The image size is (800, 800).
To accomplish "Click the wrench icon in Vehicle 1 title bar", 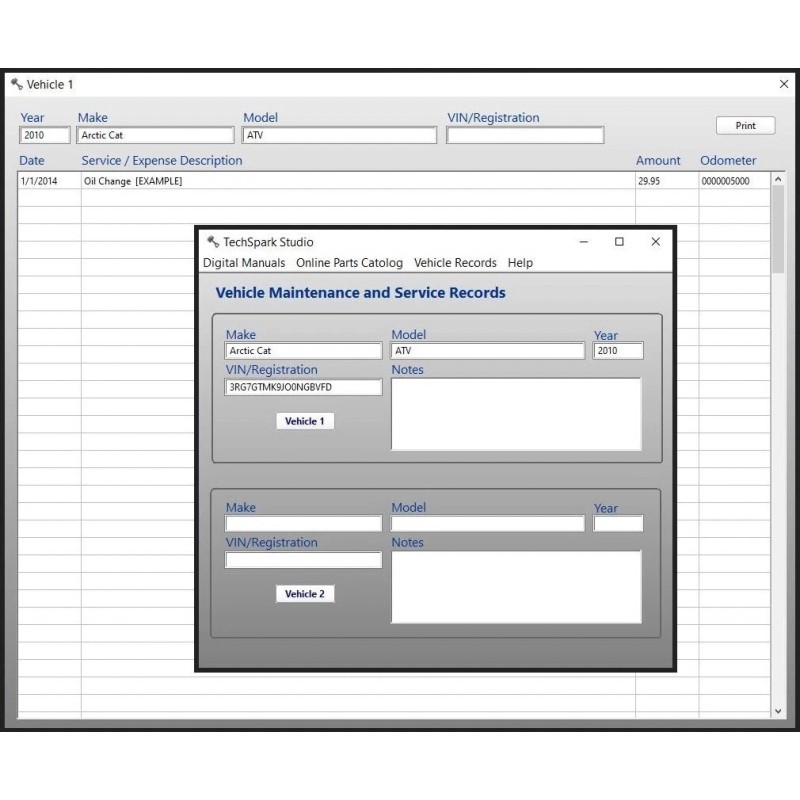I will point(16,85).
